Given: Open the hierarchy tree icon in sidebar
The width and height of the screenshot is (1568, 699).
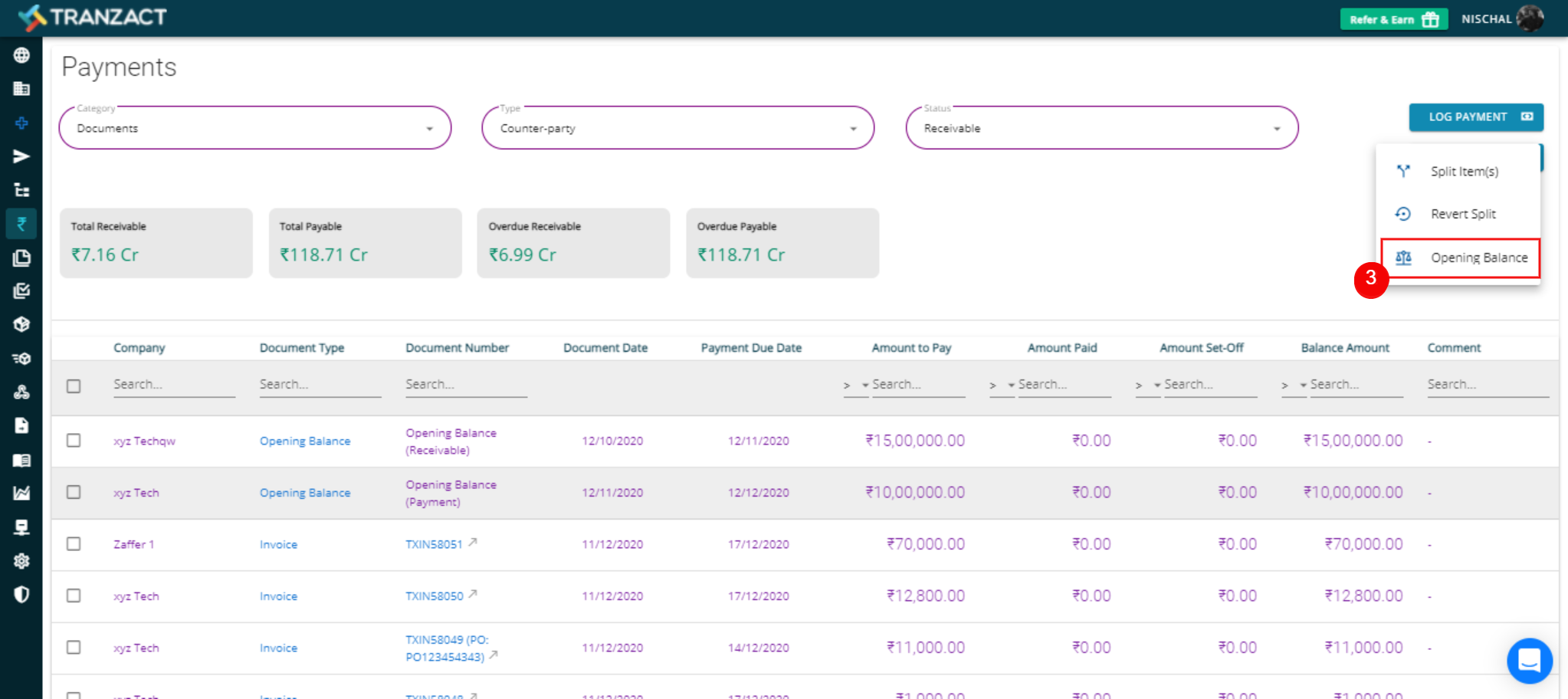Looking at the screenshot, I should coord(21,190).
